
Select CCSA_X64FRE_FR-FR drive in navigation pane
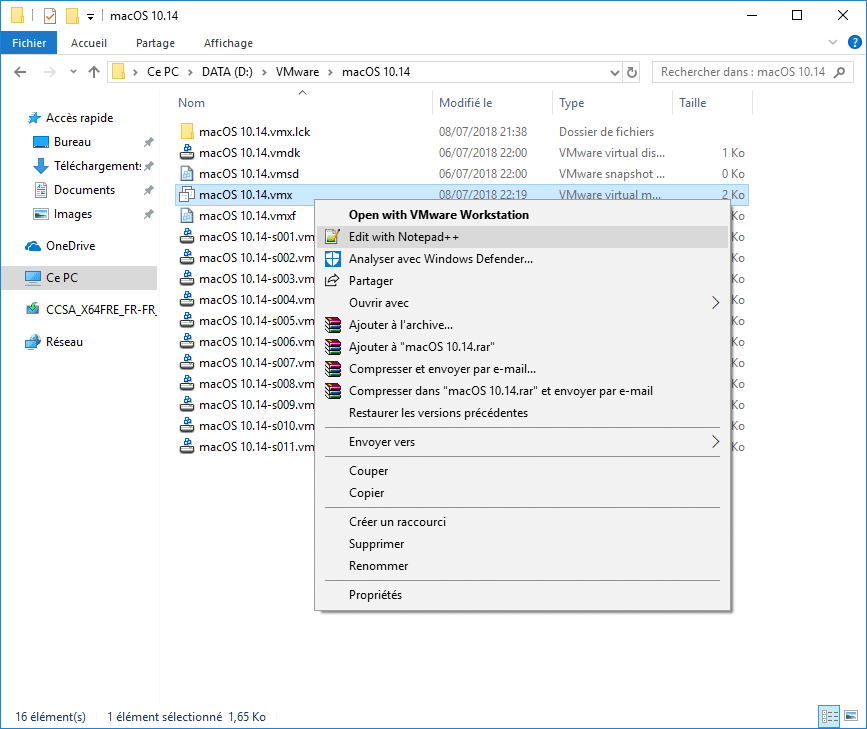click(101, 310)
